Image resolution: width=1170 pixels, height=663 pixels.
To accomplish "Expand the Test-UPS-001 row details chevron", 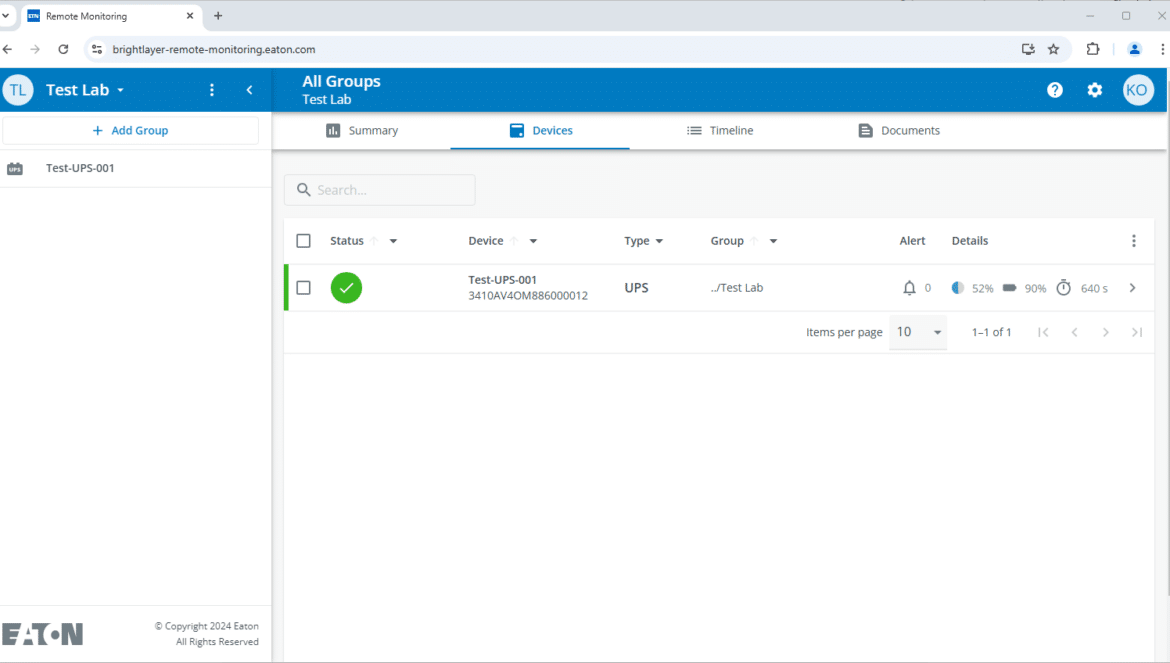I will pos(1133,288).
